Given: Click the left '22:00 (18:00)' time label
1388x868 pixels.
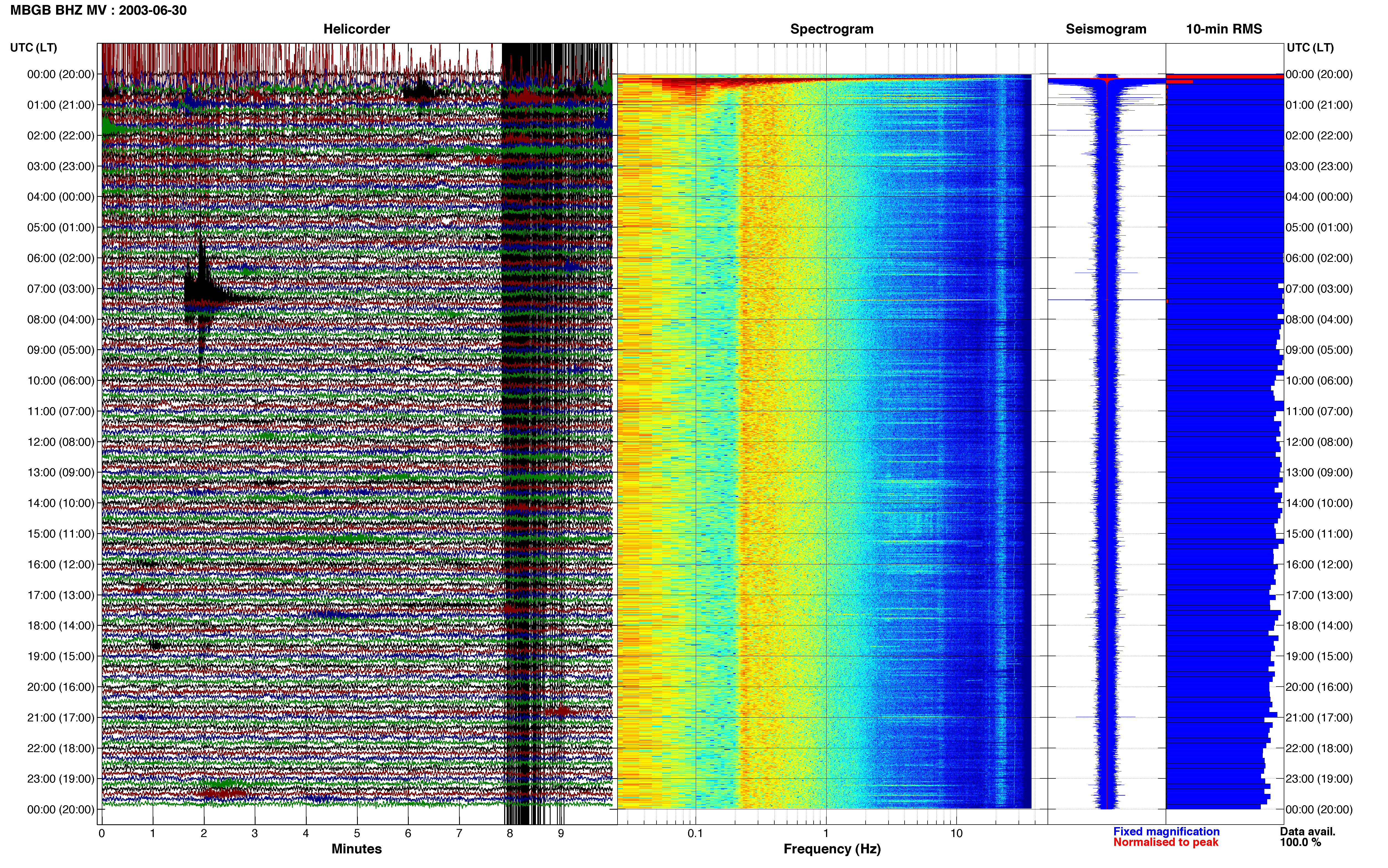Looking at the screenshot, I should [61, 748].
